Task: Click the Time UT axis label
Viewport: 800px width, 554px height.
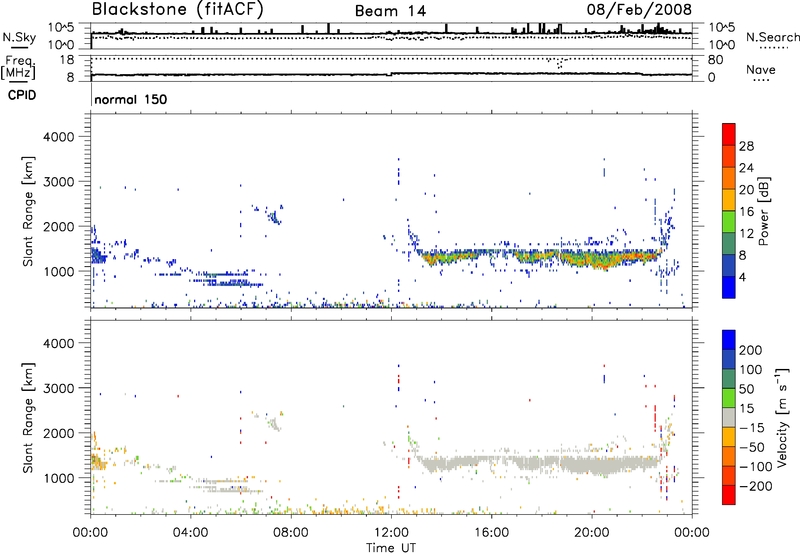Action: click(391, 548)
